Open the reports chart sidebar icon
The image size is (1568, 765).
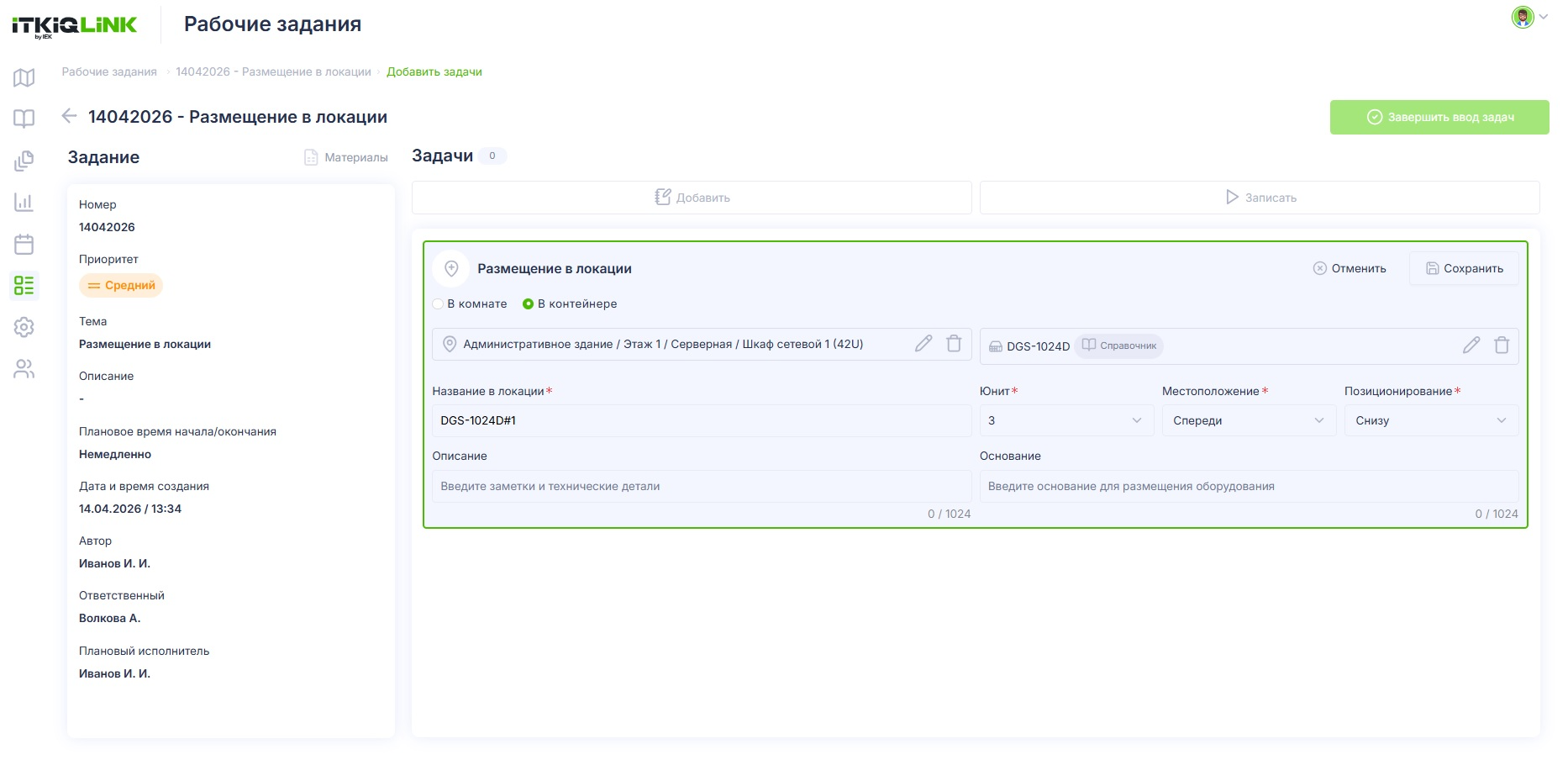24,202
